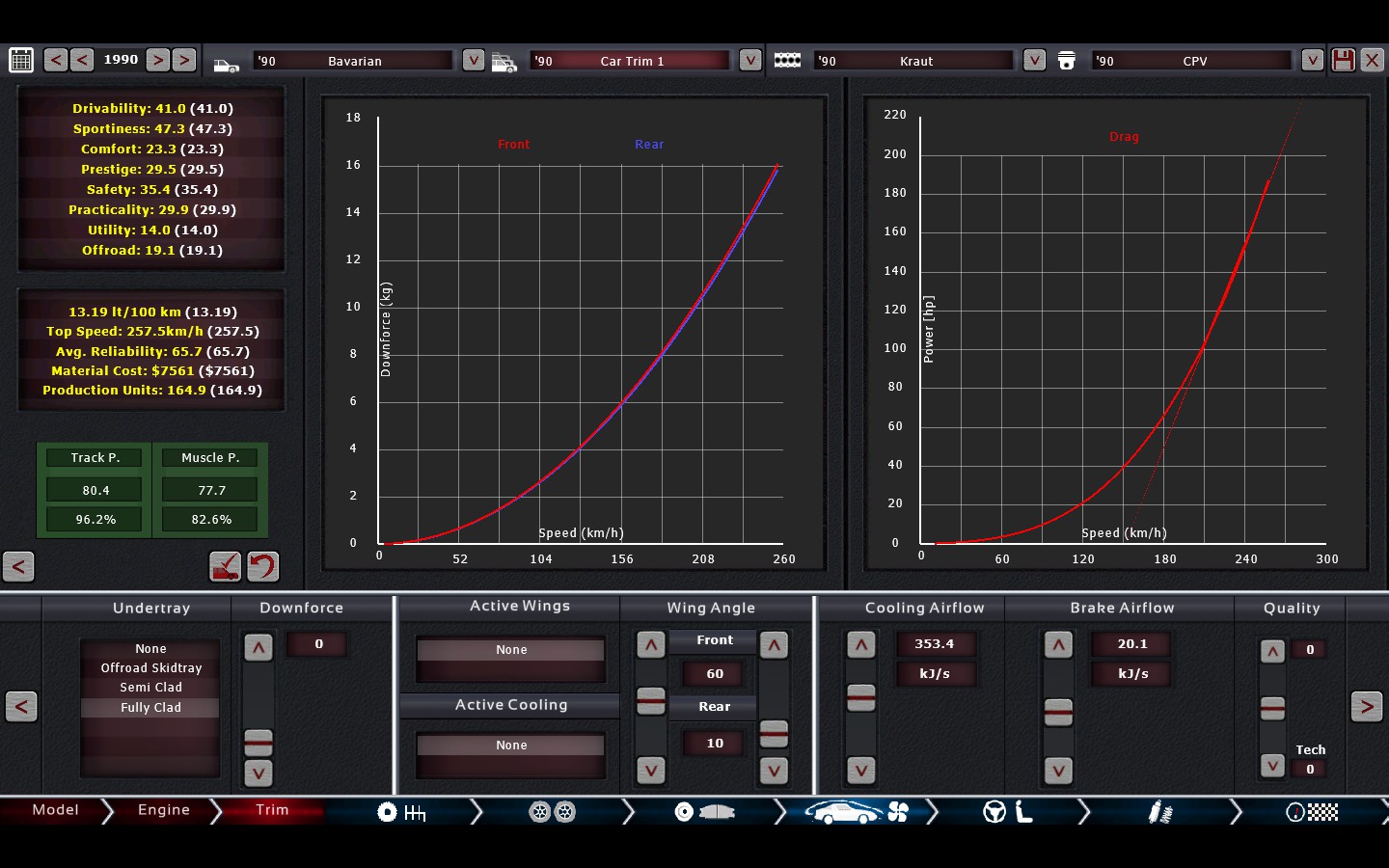The height and width of the screenshot is (868, 1389).
Task: Decrease Cooling Airflow with down arrow
Action: pos(861,770)
